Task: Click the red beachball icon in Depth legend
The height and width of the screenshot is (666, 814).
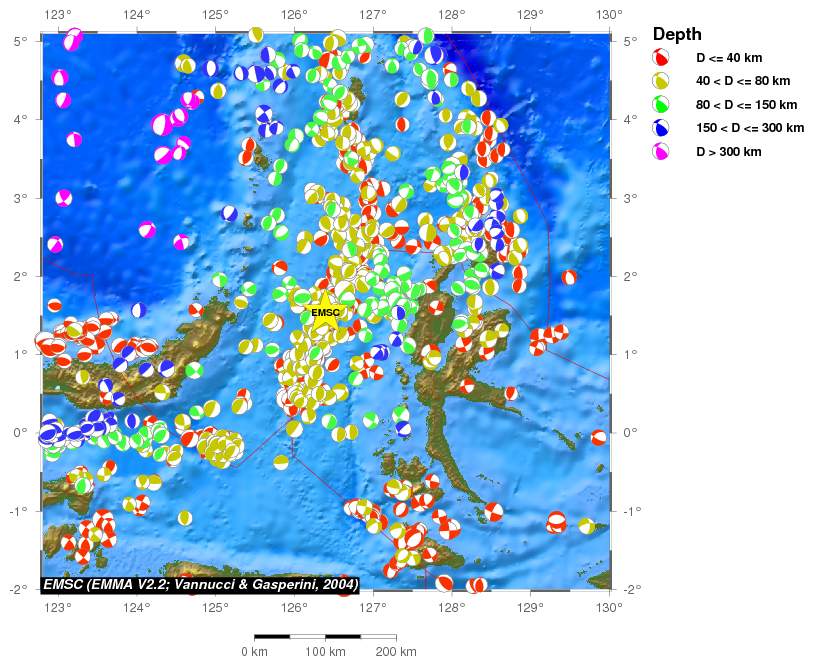Action: [660, 57]
